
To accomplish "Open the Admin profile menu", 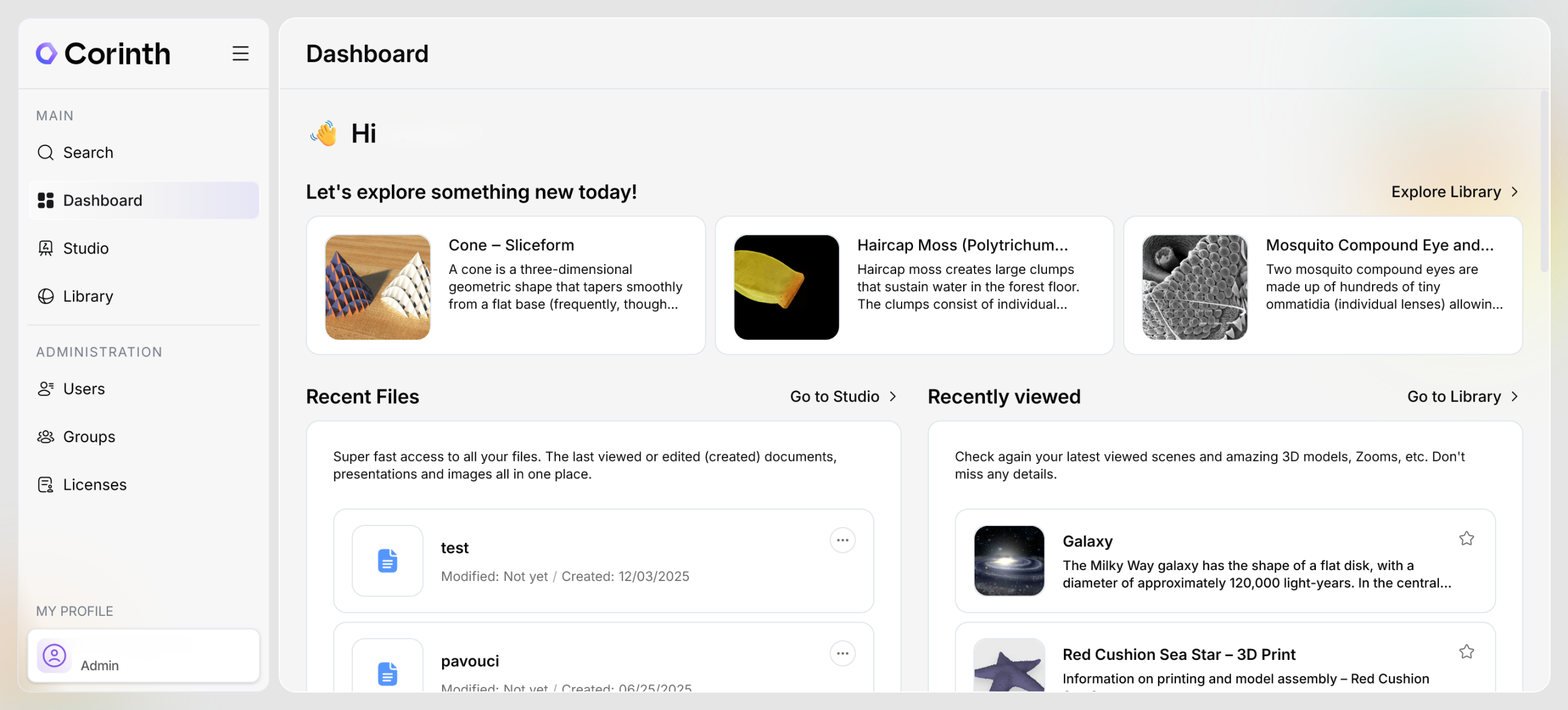I will click(144, 656).
